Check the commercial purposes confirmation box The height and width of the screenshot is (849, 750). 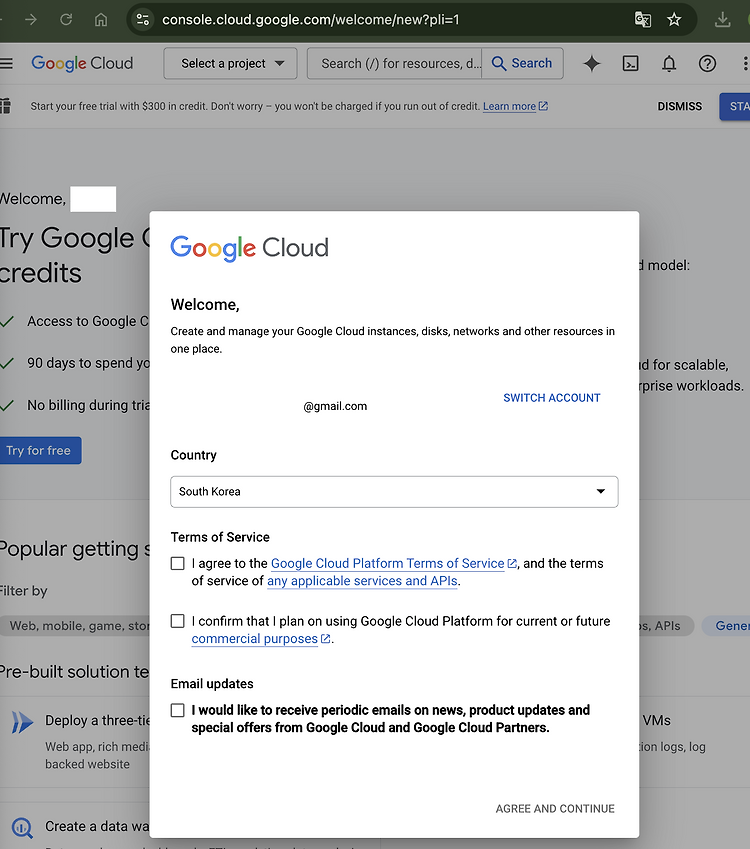(178, 621)
